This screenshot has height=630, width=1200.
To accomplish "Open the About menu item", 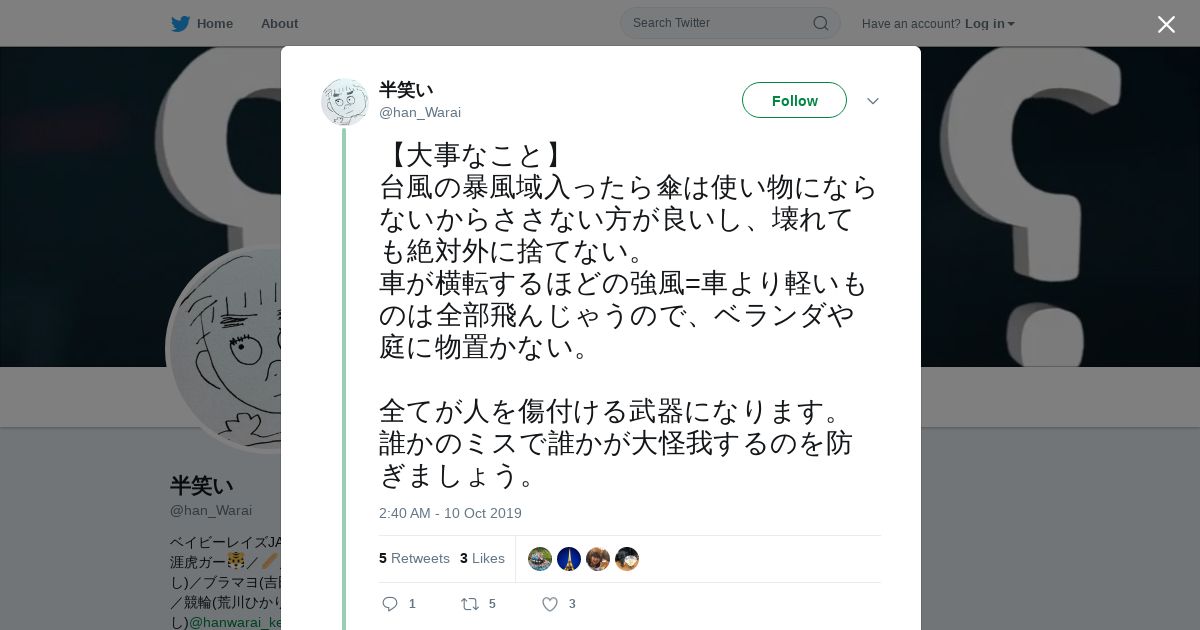I will pyautogui.click(x=279, y=24).
